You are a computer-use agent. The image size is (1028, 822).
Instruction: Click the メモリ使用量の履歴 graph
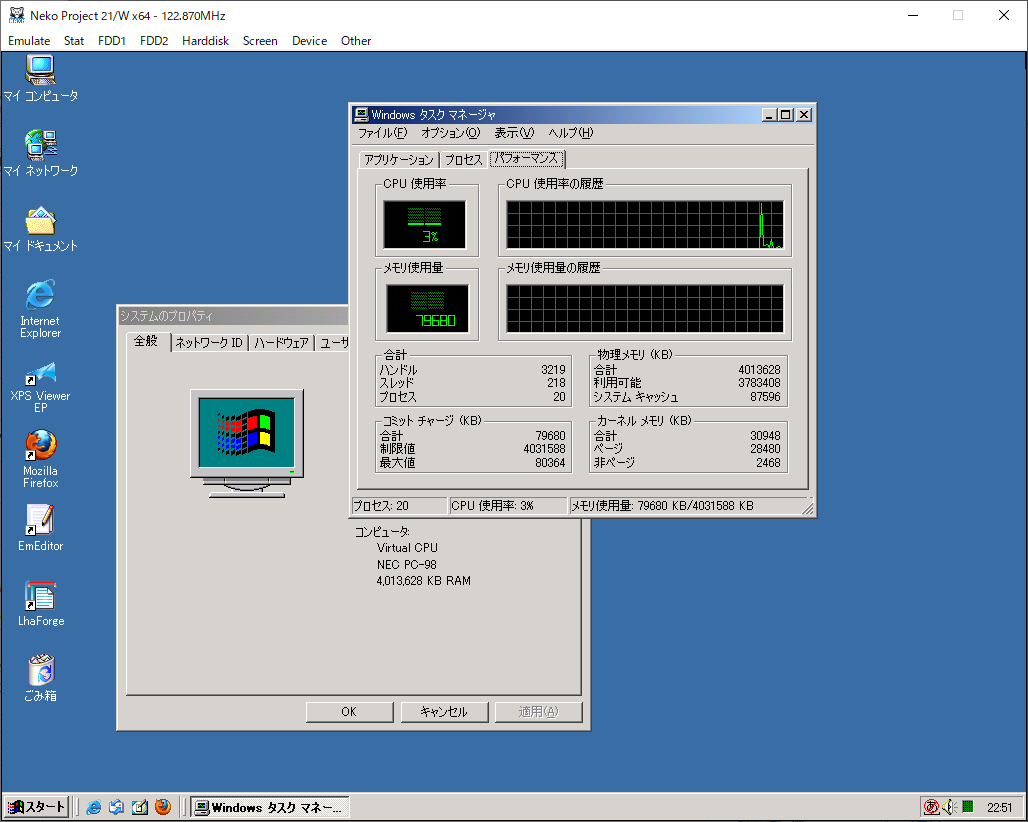pyautogui.click(x=645, y=309)
